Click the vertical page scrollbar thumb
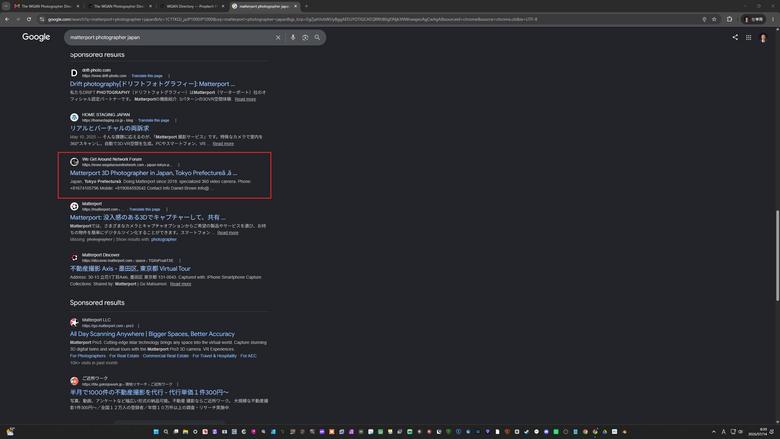This screenshot has width=780, height=439. 777,256
